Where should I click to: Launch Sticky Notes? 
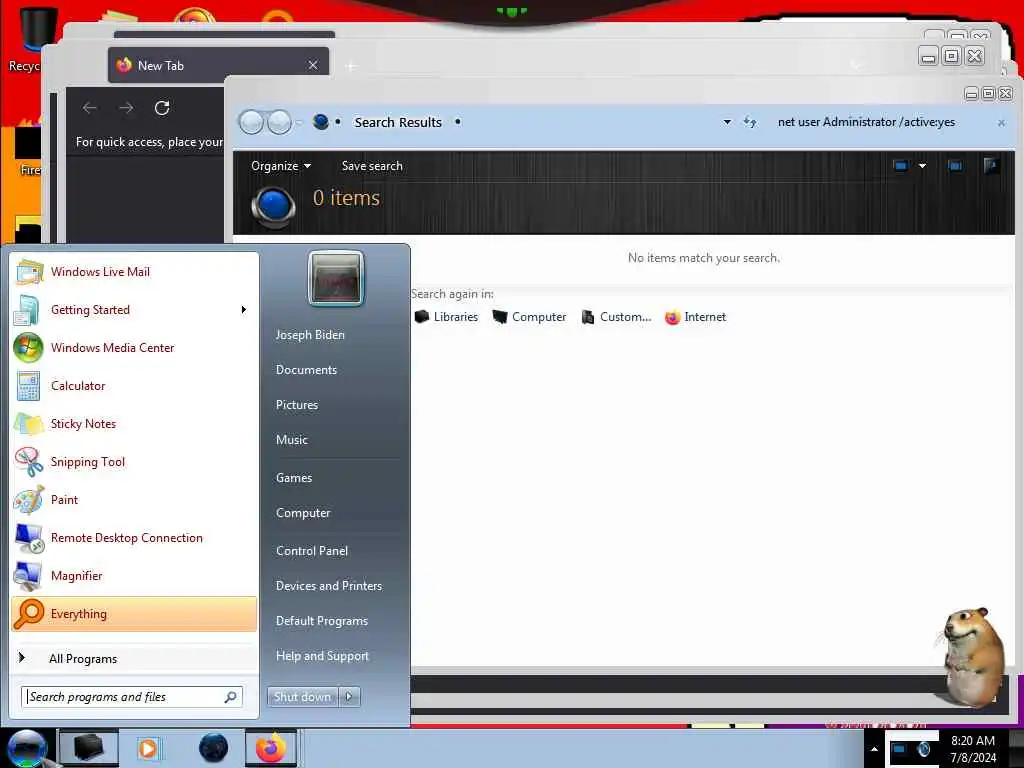[134, 423]
